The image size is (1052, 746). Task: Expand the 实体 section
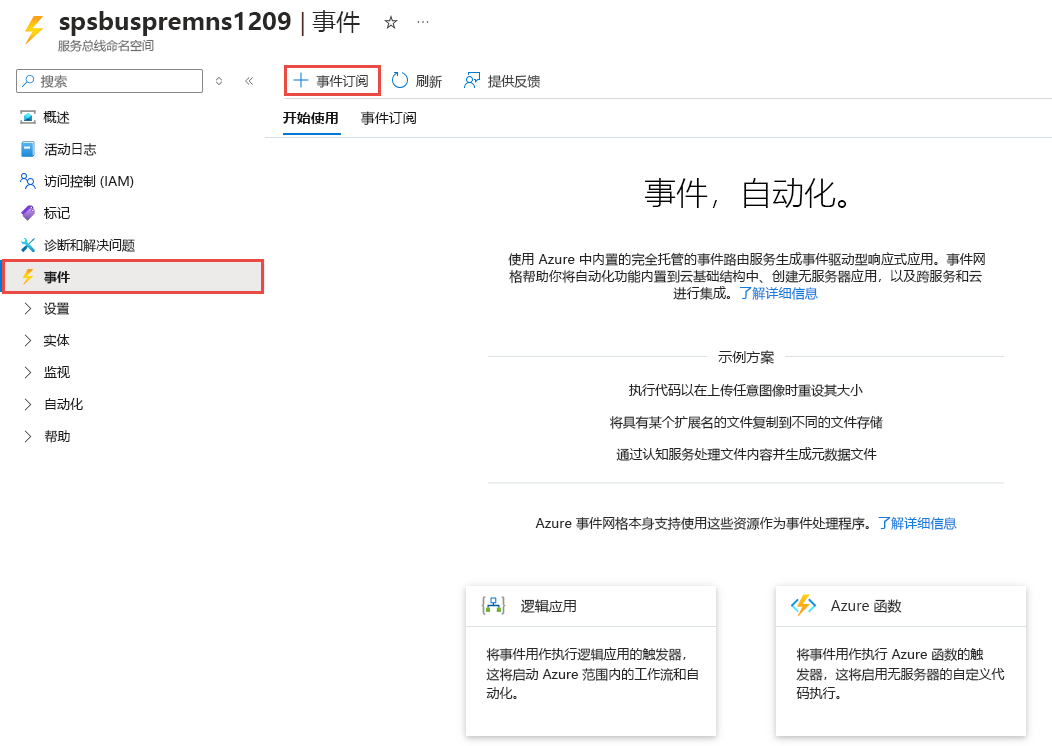pyautogui.click(x=28, y=341)
